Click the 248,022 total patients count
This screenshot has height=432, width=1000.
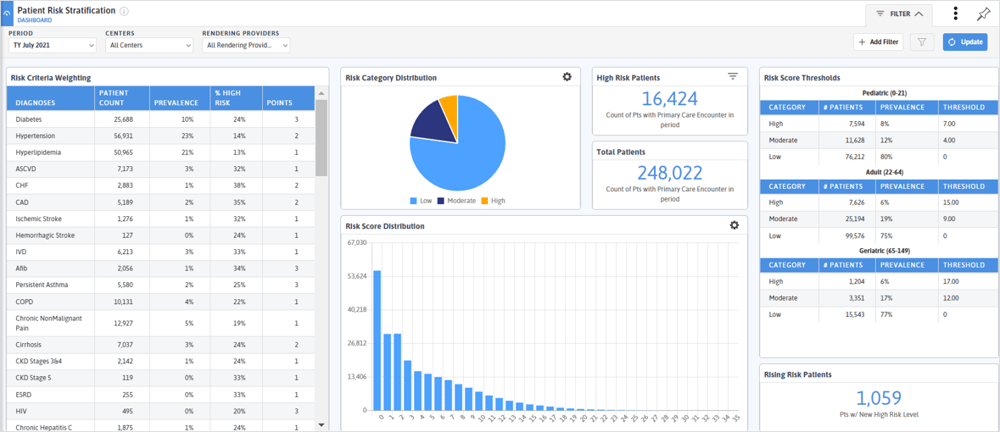pos(670,174)
